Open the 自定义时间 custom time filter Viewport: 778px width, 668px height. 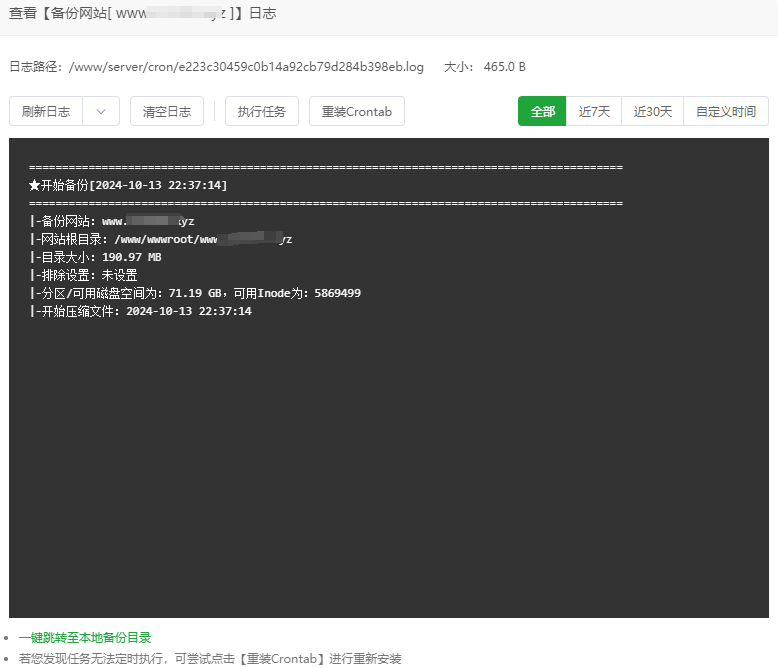click(x=725, y=112)
